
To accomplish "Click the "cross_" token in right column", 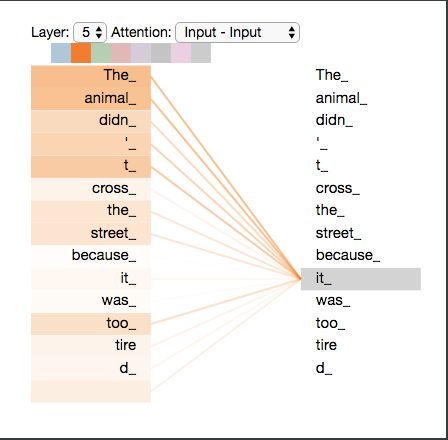I will click(x=337, y=188).
